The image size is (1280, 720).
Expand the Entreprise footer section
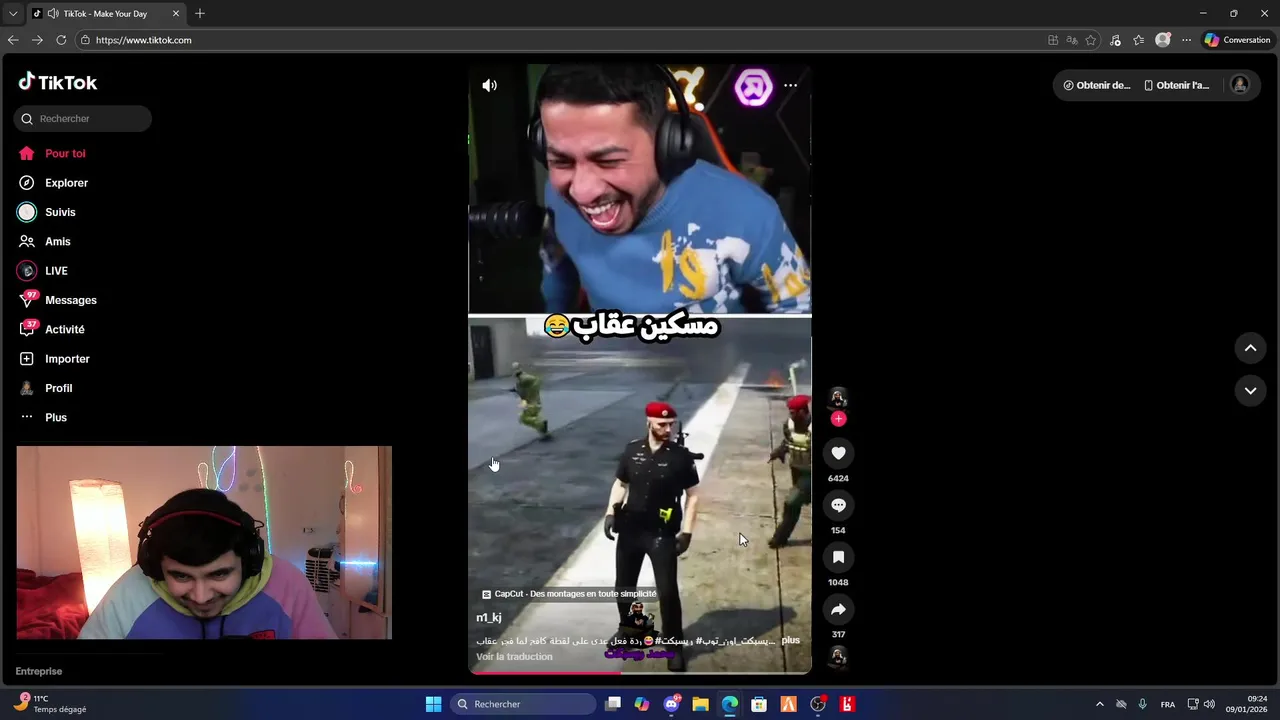pyautogui.click(x=39, y=671)
